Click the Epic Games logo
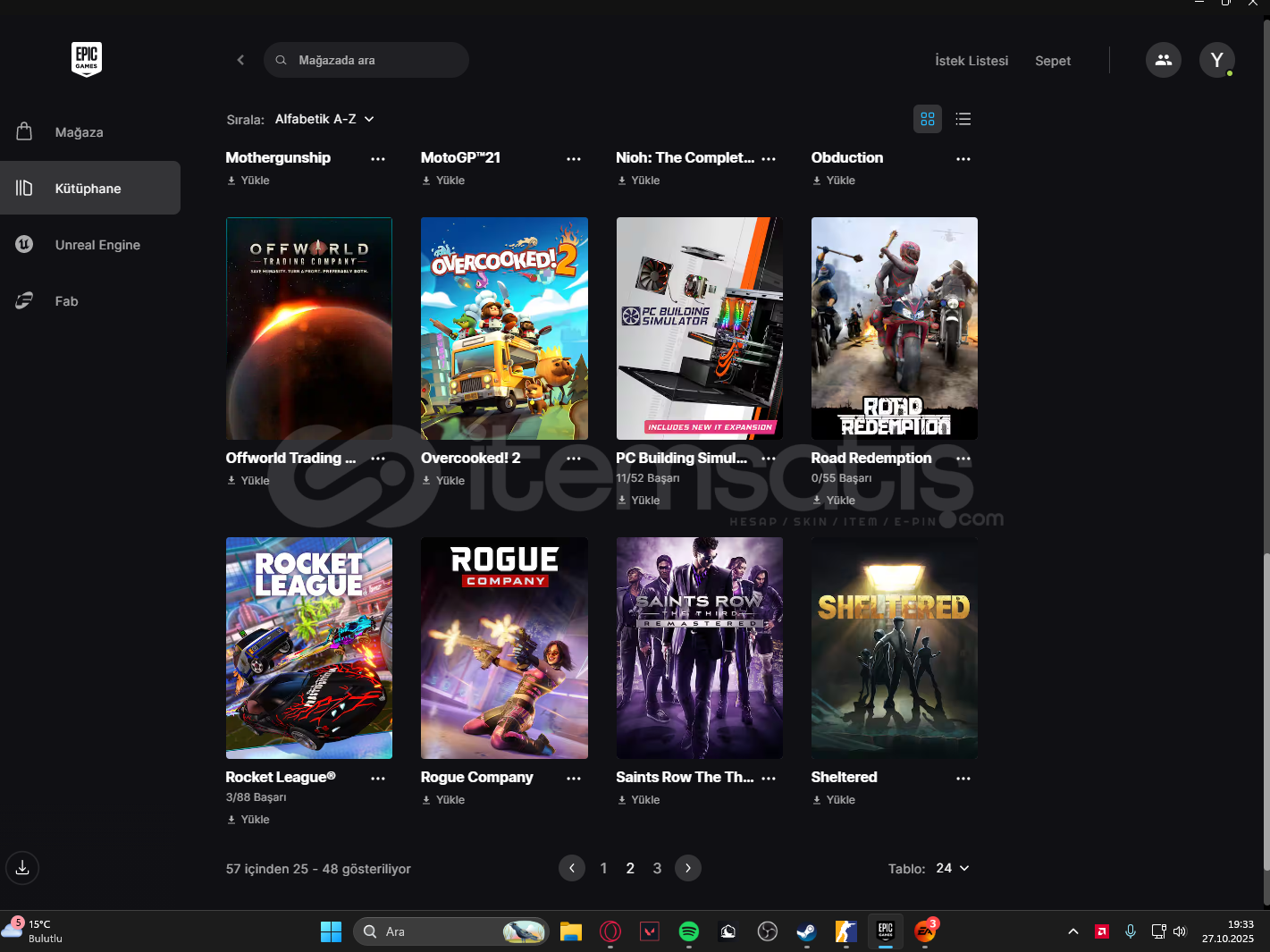1270x952 pixels. [x=87, y=60]
